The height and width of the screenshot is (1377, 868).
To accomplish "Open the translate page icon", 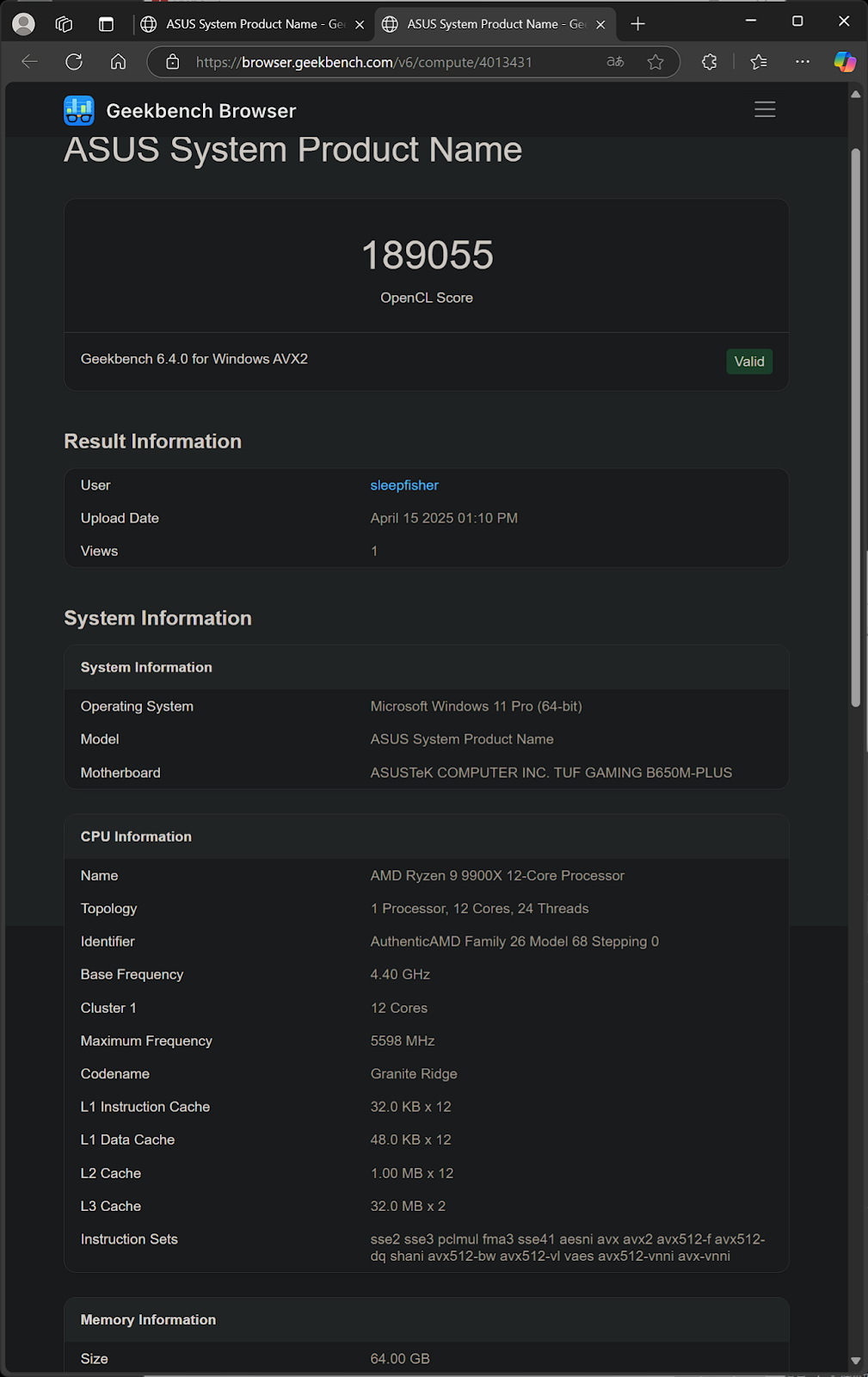I will click(x=615, y=62).
